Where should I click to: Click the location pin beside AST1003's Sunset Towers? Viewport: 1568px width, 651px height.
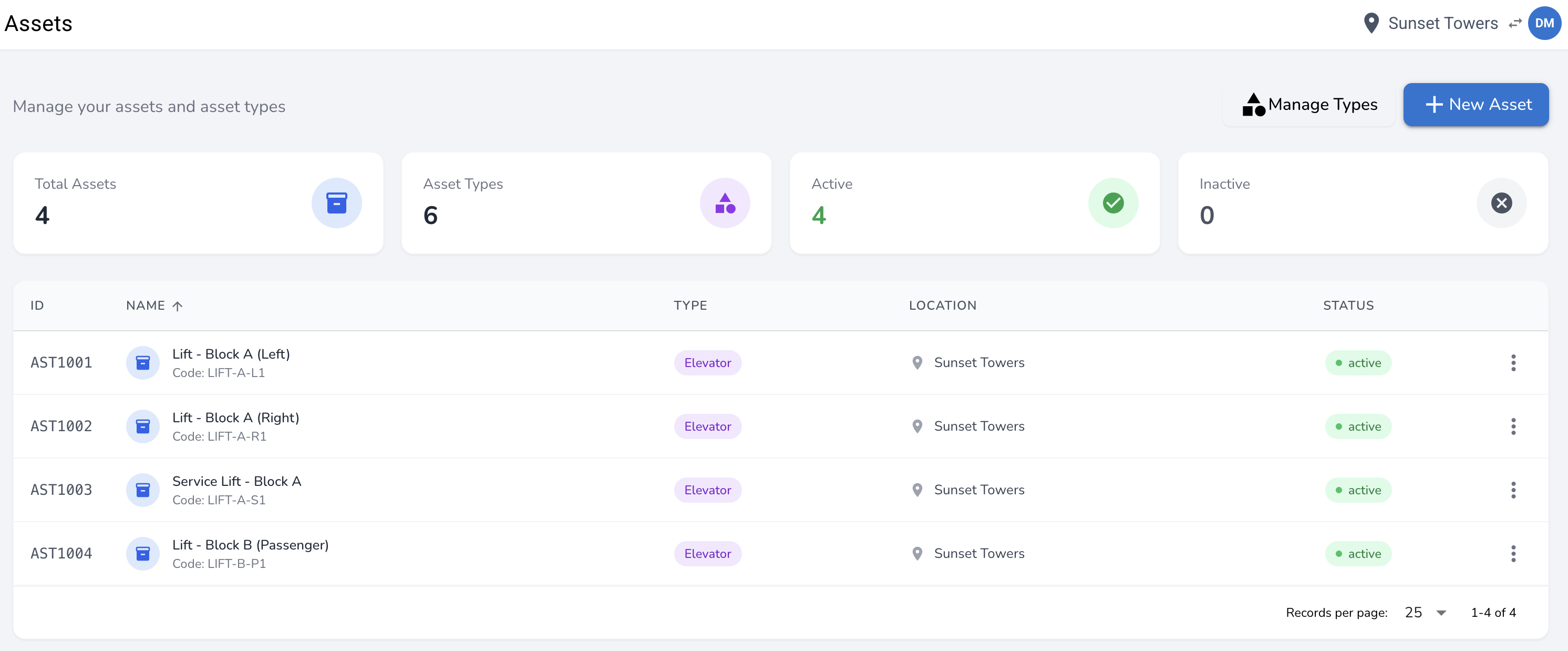tap(918, 490)
